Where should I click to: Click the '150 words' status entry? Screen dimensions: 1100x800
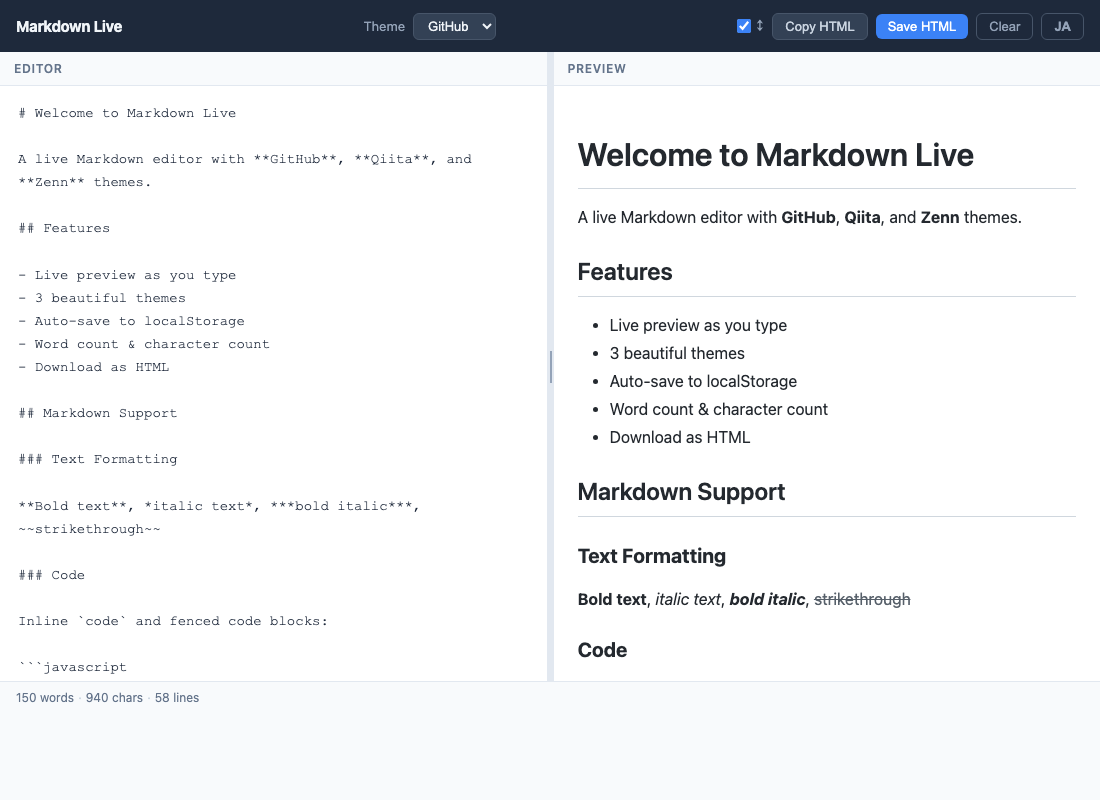tap(45, 698)
